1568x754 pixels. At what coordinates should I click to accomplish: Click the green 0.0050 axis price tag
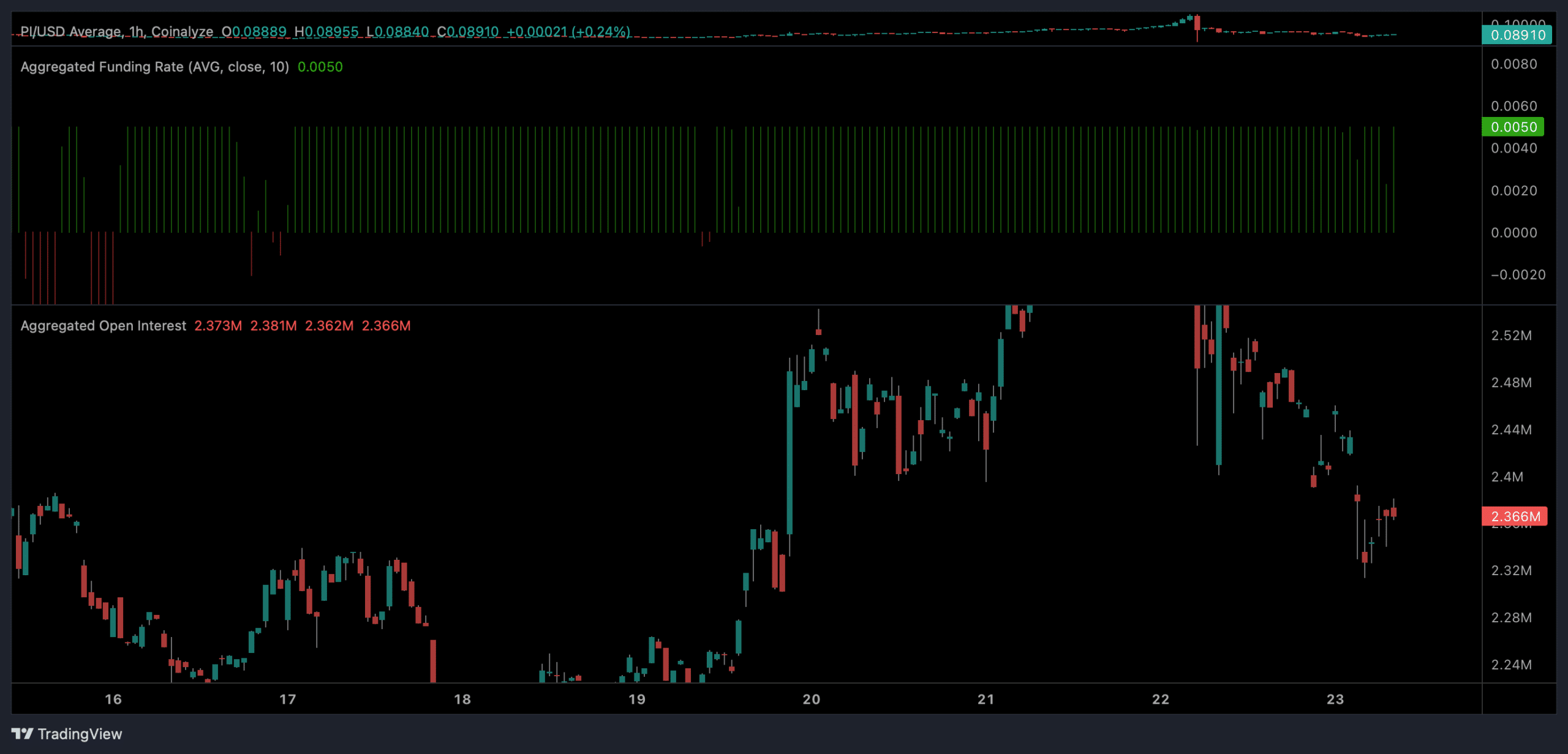point(1513,127)
